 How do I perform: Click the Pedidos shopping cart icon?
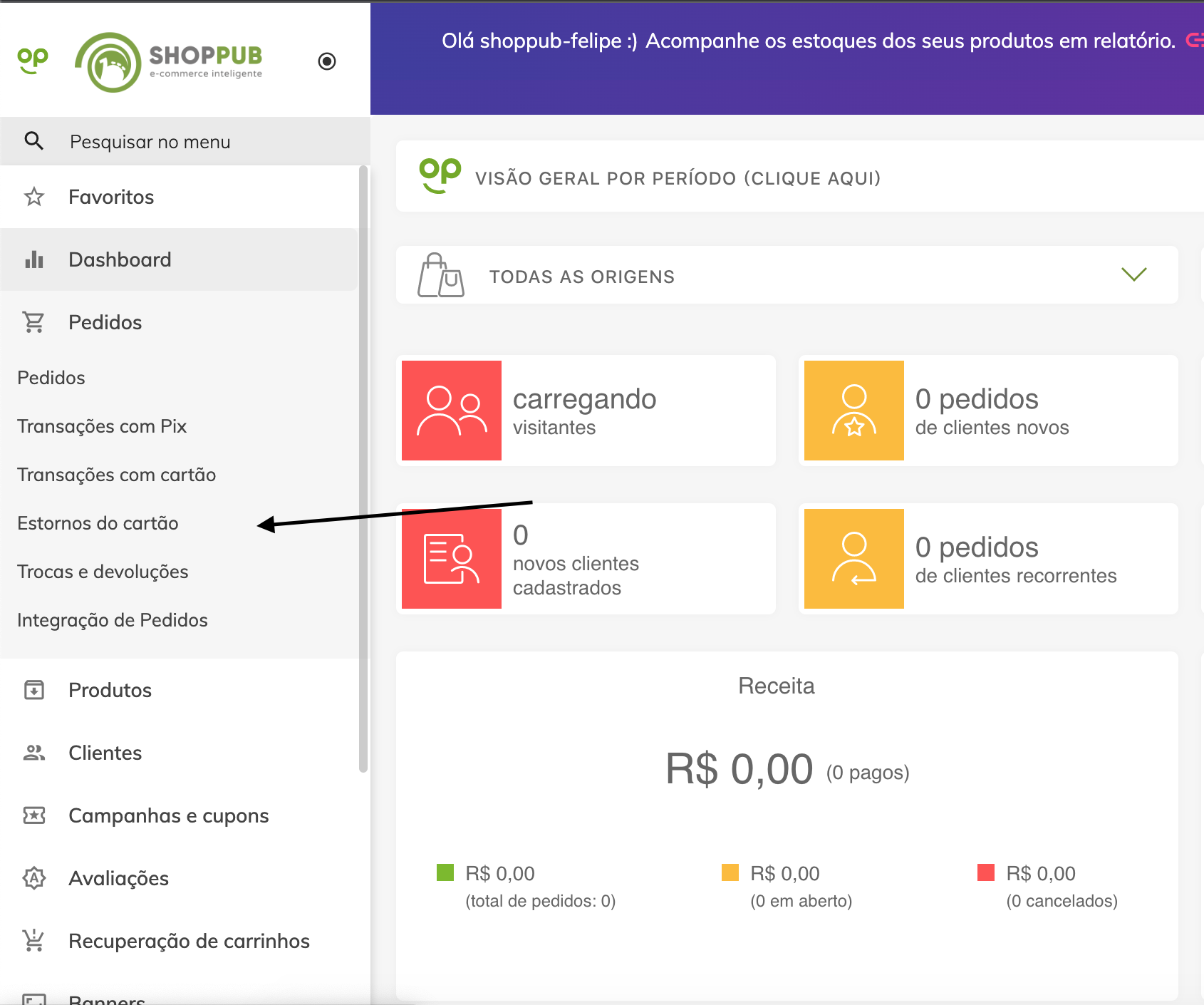[34, 322]
